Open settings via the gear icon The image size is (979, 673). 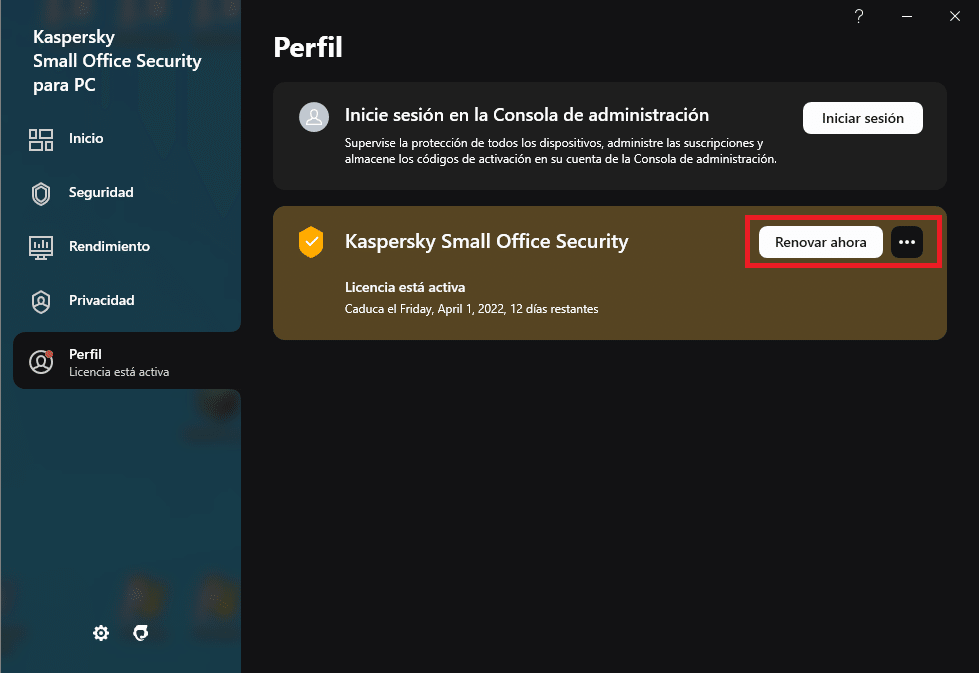click(101, 633)
